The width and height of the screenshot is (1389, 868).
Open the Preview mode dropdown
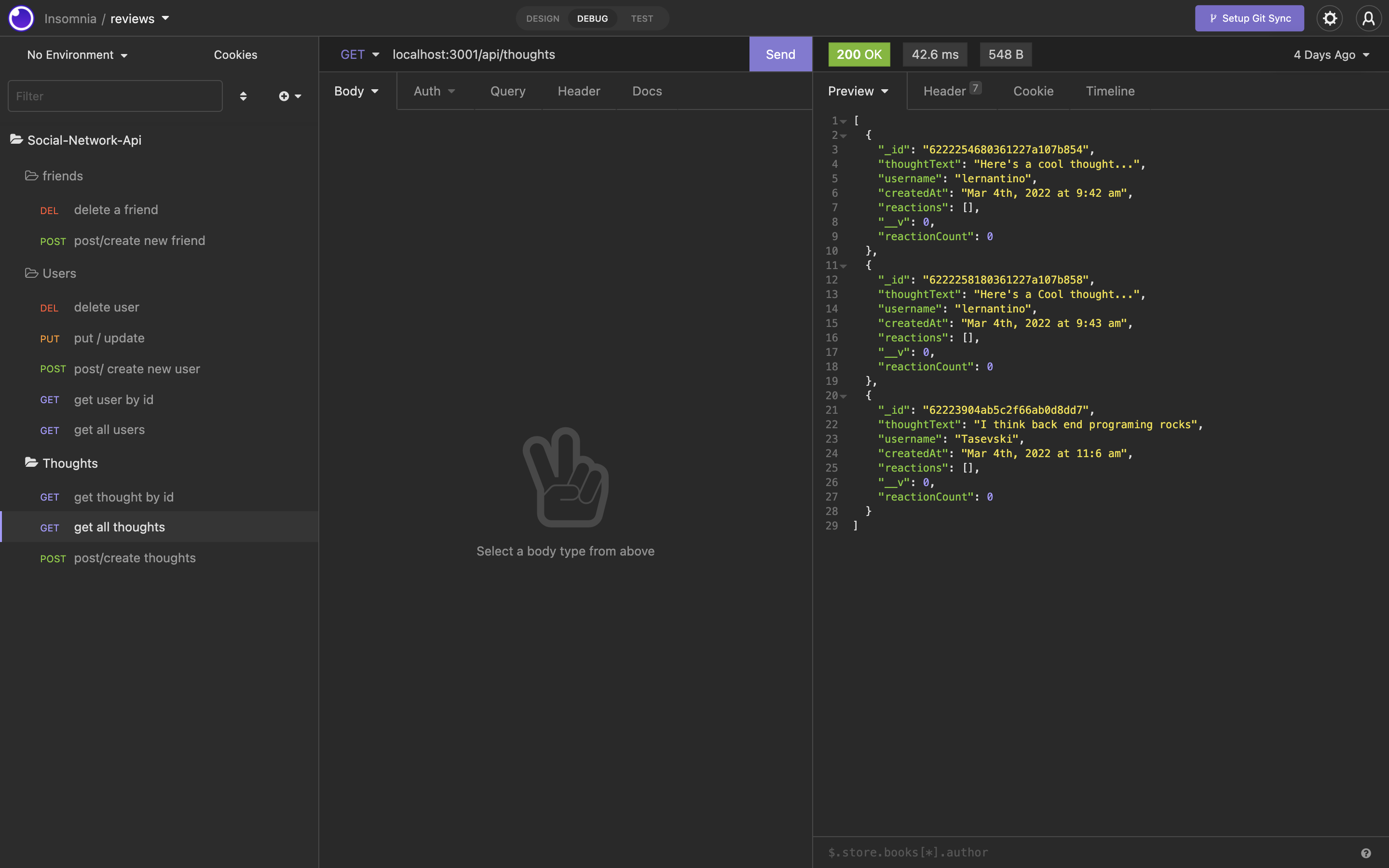click(x=858, y=91)
